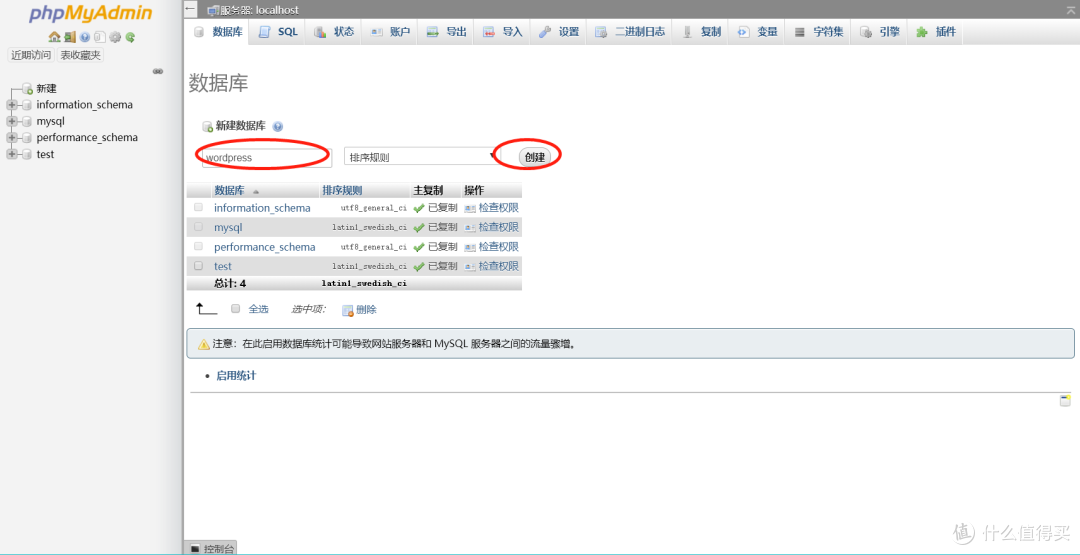Click the 全选 link
Screen dimensions: 1080x555
[x=258, y=309]
